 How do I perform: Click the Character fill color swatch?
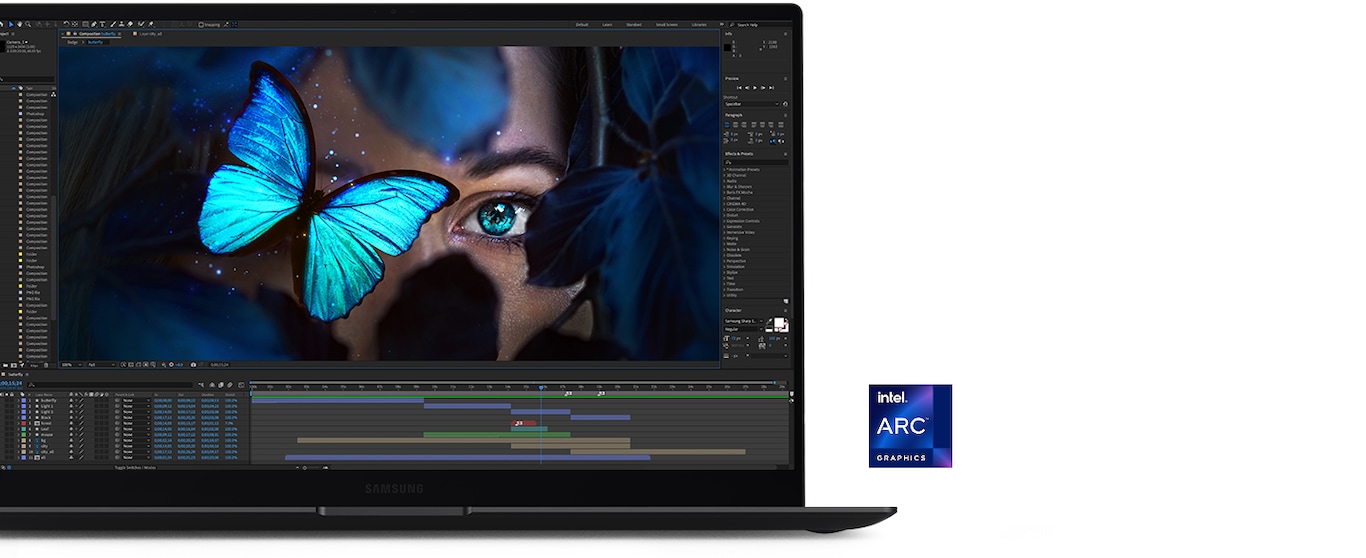click(x=779, y=323)
